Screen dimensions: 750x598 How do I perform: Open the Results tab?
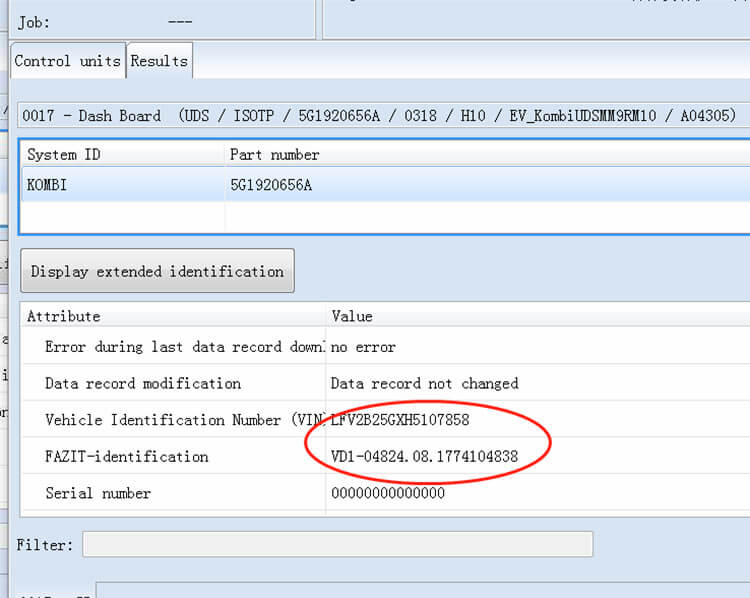[x=159, y=61]
